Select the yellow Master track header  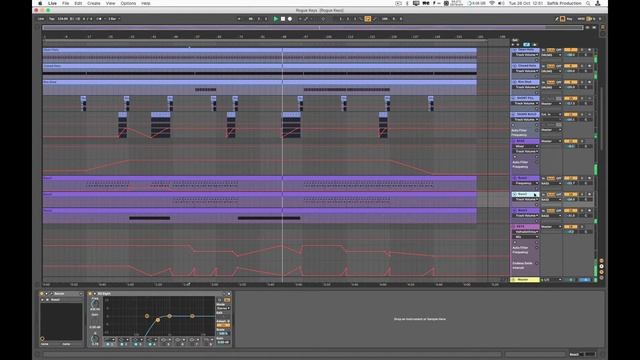[x=525, y=280]
